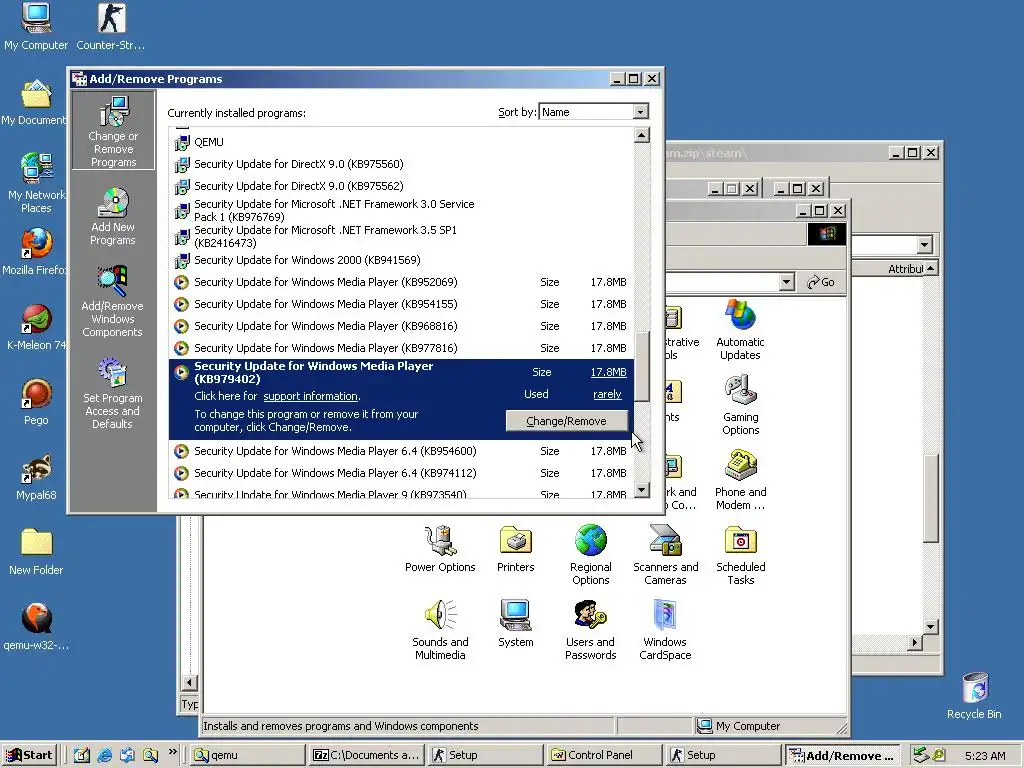This screenshot has width=1024, height=768.
Task: Select Windows Media Player update KB968816
Action: click(x=401, y=326)
